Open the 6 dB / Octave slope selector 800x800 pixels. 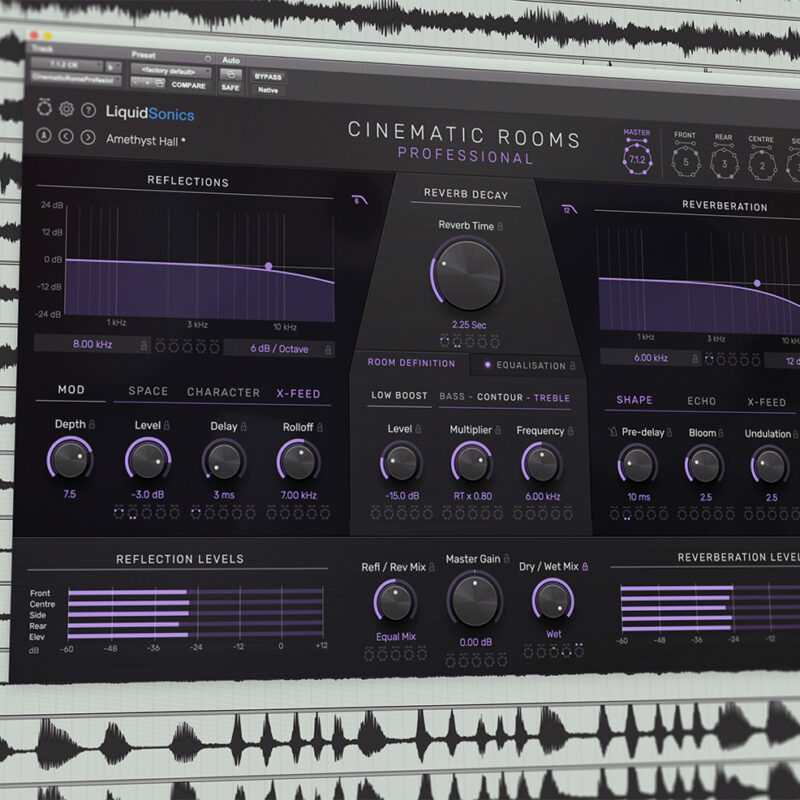point(279,348)
